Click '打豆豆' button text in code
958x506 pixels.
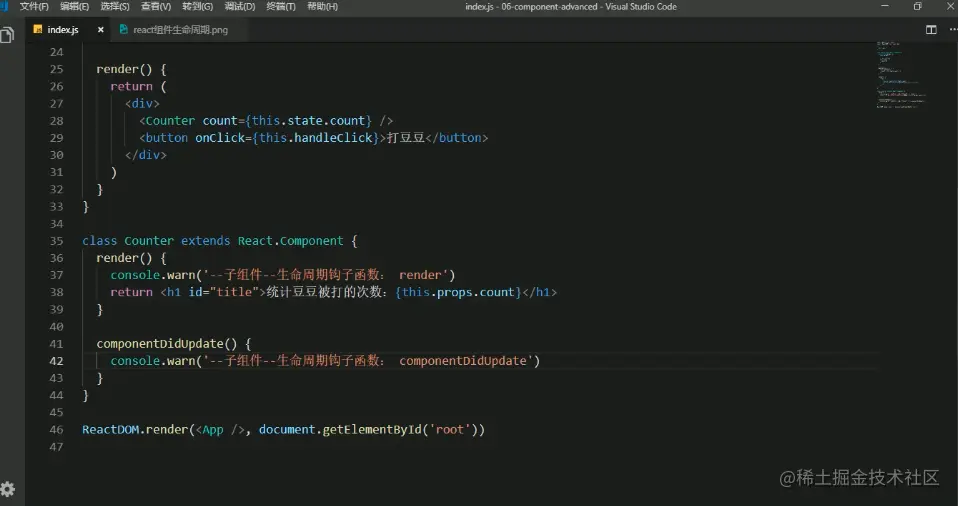coord(406,138)
